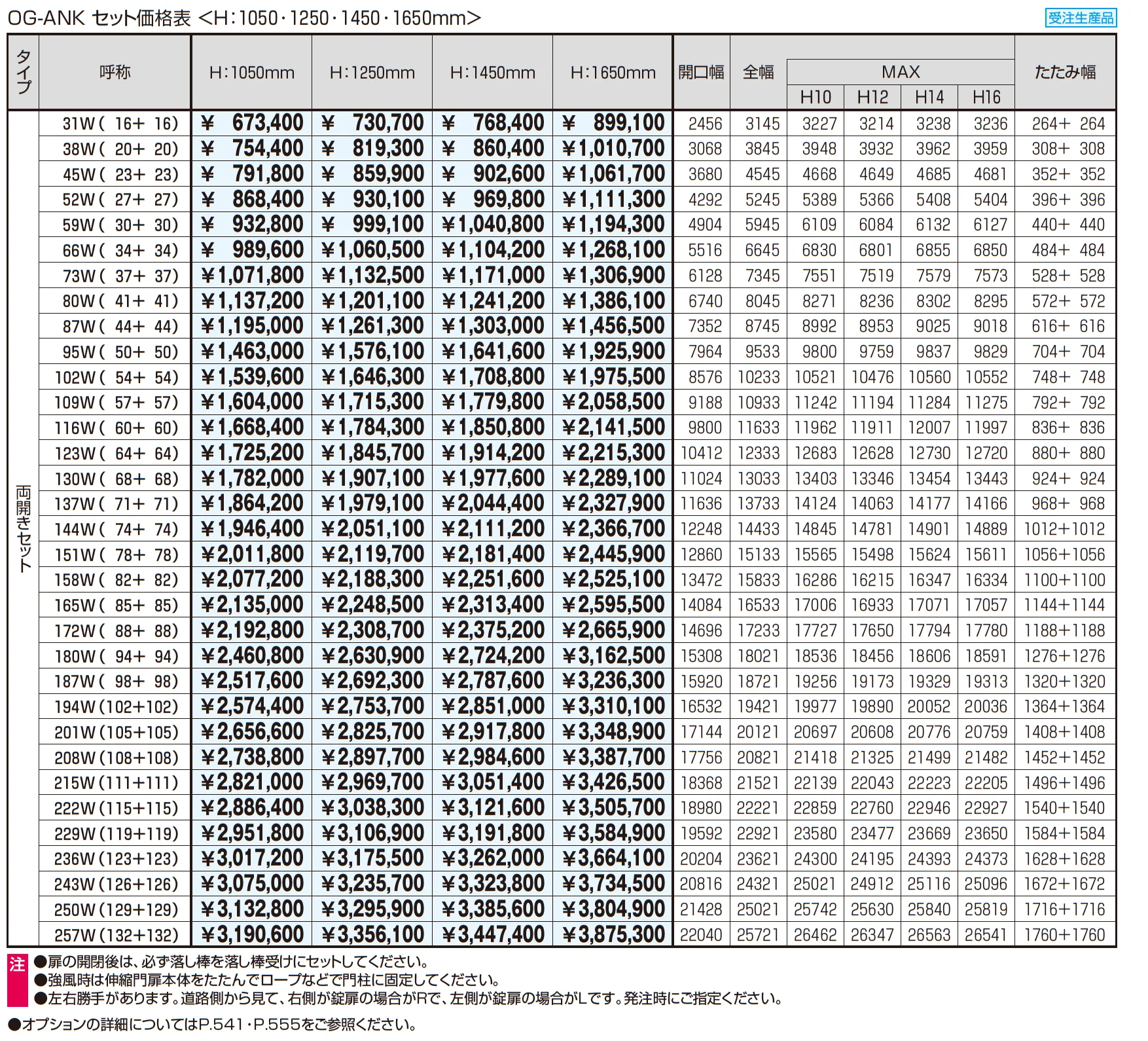Click the 38W (20+20) row name
Viewport: 1148px width, 1041px height.
(120, 149)
